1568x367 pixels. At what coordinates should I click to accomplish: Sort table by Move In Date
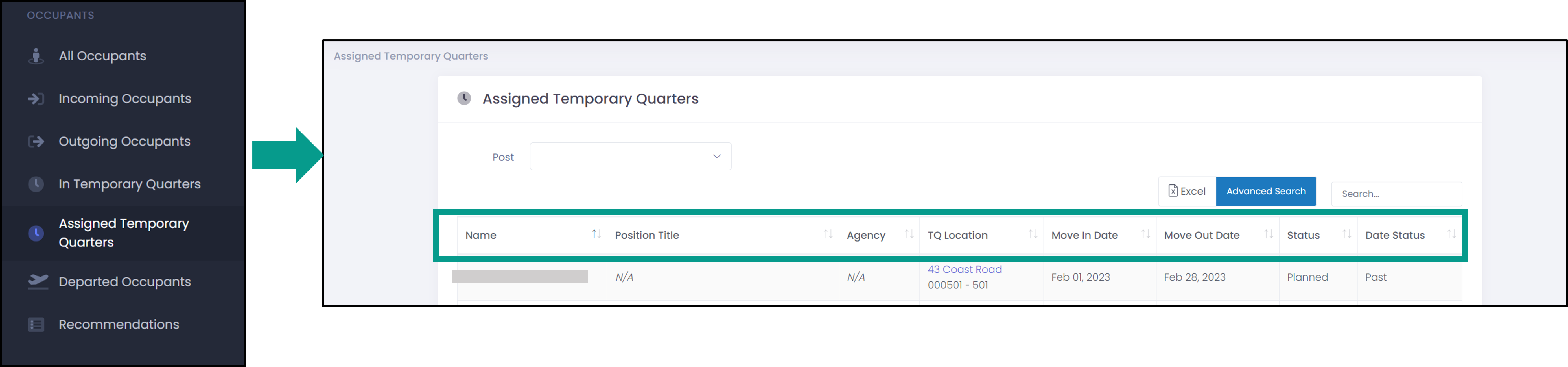(1145, 235)
